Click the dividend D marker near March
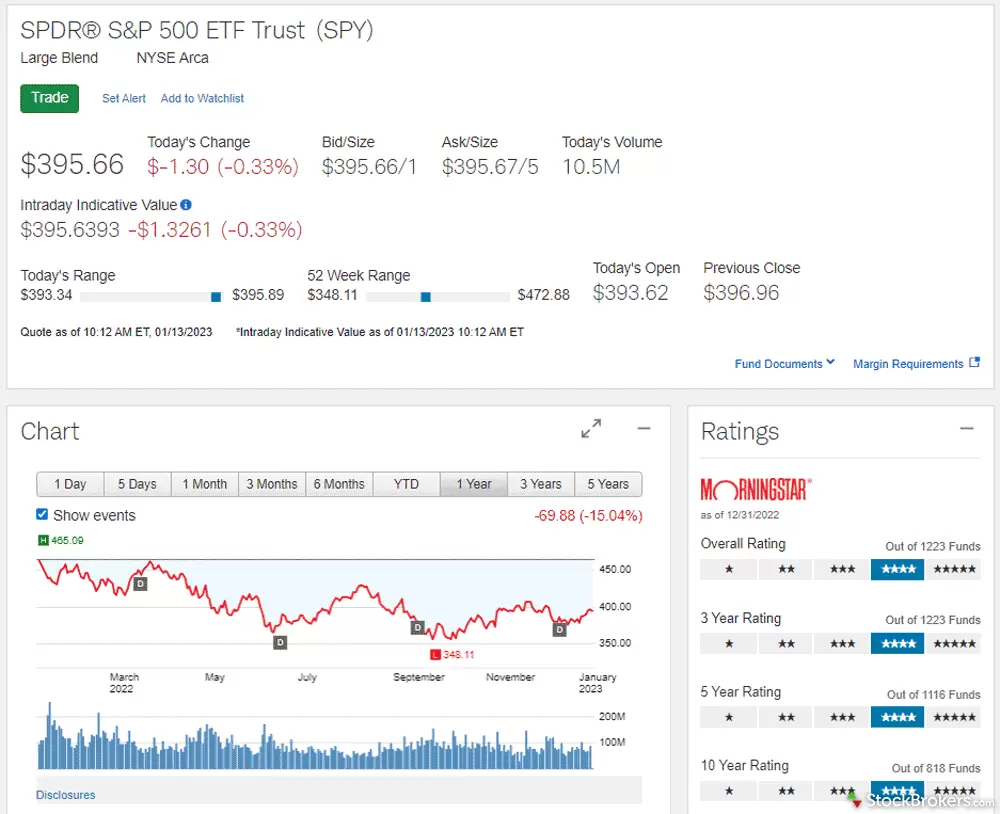The width and height of the screenshot is (1000, 814). [140, 583]
